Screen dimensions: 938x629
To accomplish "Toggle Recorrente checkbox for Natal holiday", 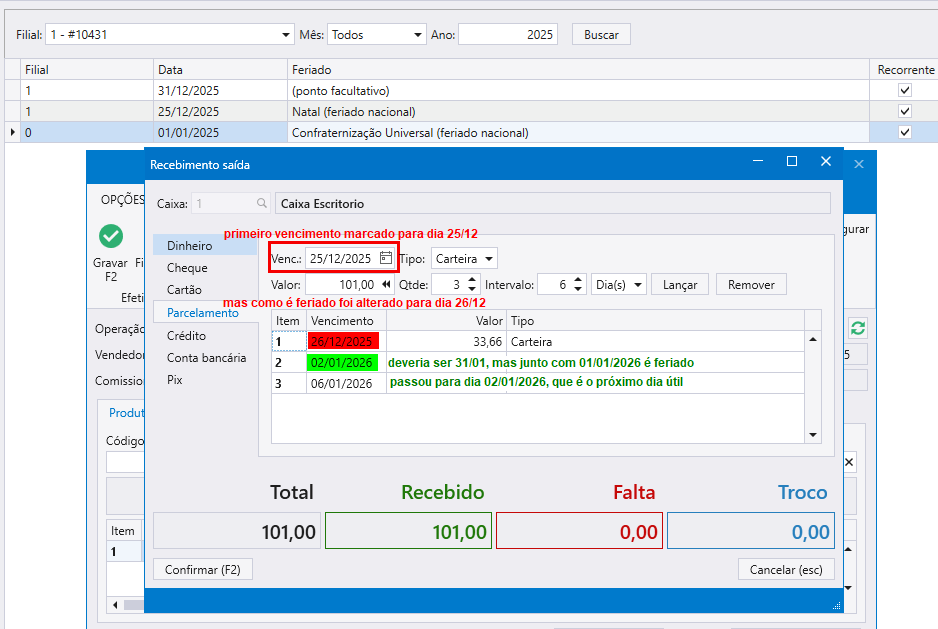I will point(905,111).
